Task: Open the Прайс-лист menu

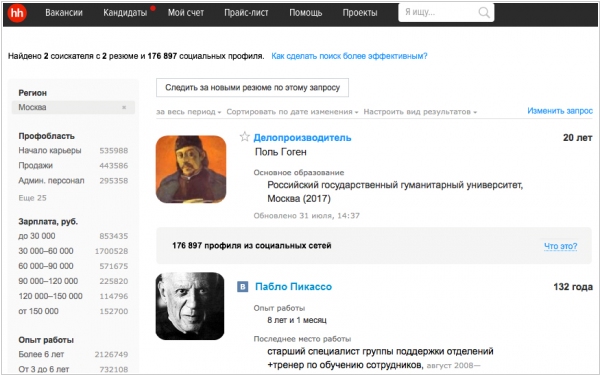Action: pos(246,13)
